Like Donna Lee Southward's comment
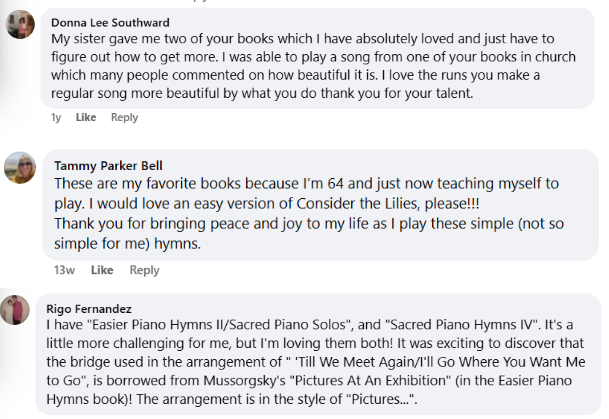 point(86,117)
